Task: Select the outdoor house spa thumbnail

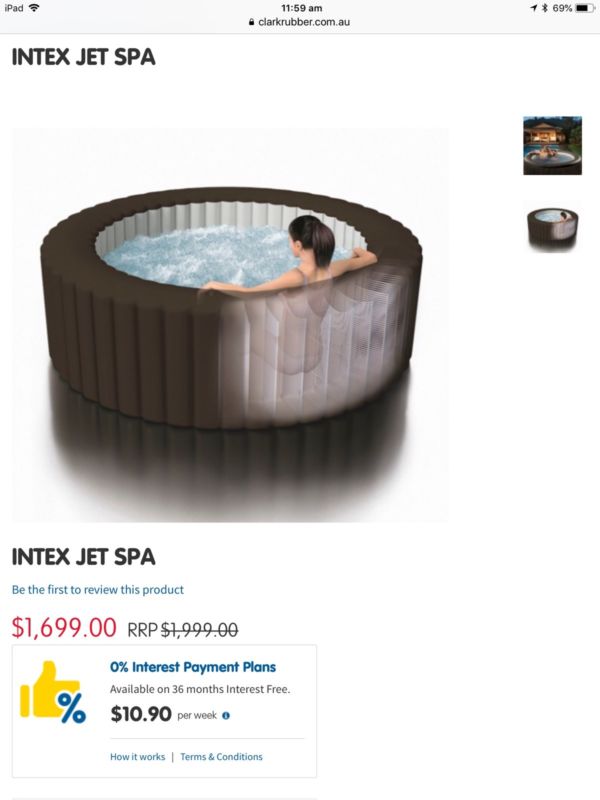Action: pyautogui.click(x=552, y=145)
